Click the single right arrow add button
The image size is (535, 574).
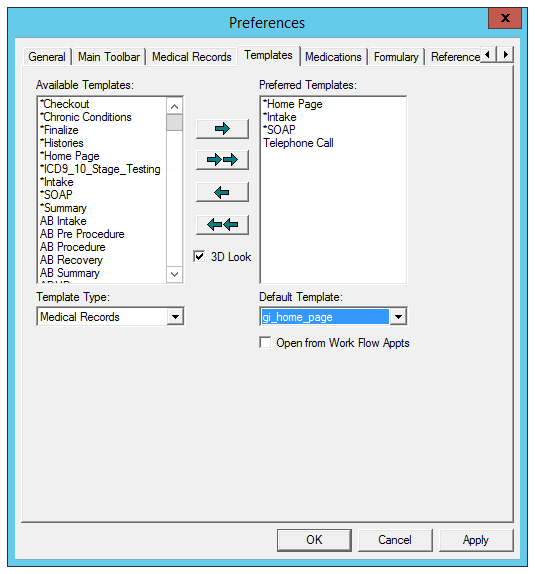[222, 129]
